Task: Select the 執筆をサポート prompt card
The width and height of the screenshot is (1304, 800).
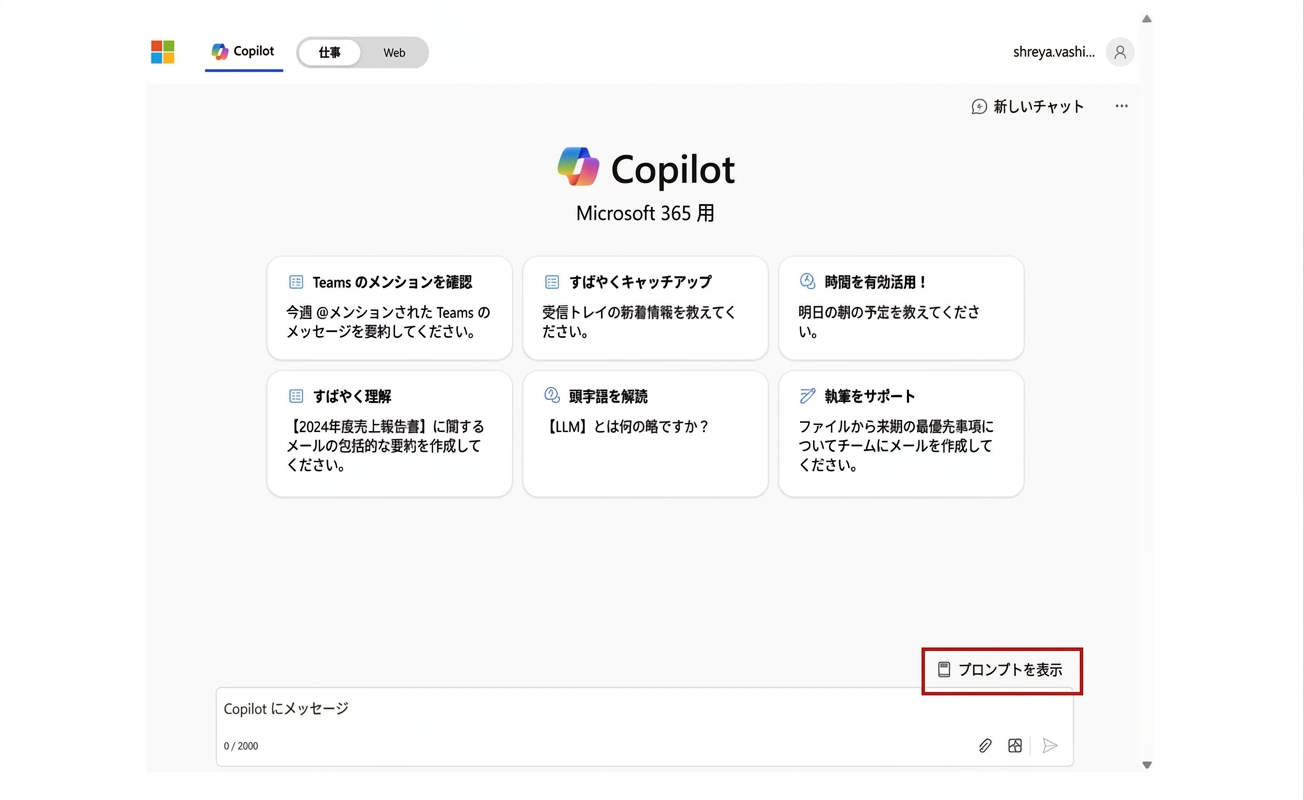Action: 901,434
